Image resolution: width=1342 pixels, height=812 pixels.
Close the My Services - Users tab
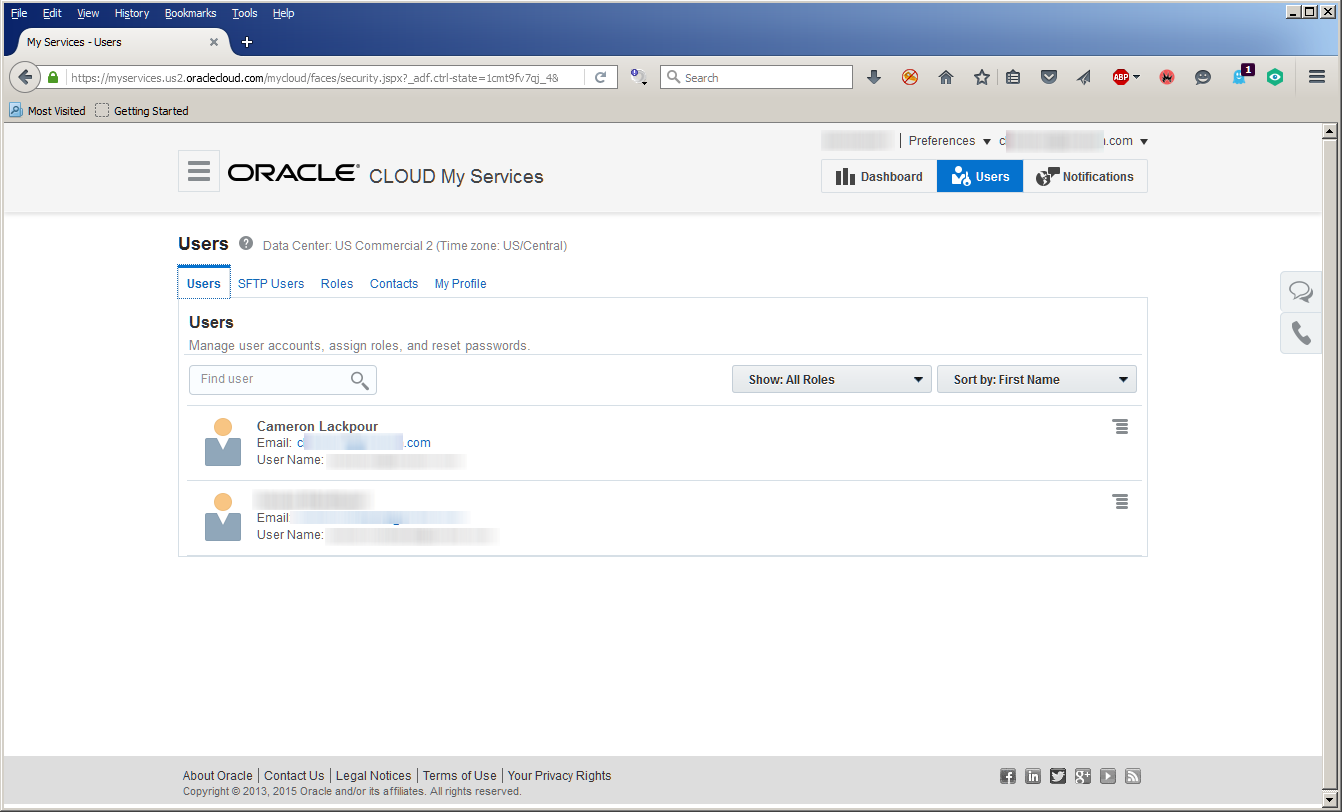pos(214,42)
